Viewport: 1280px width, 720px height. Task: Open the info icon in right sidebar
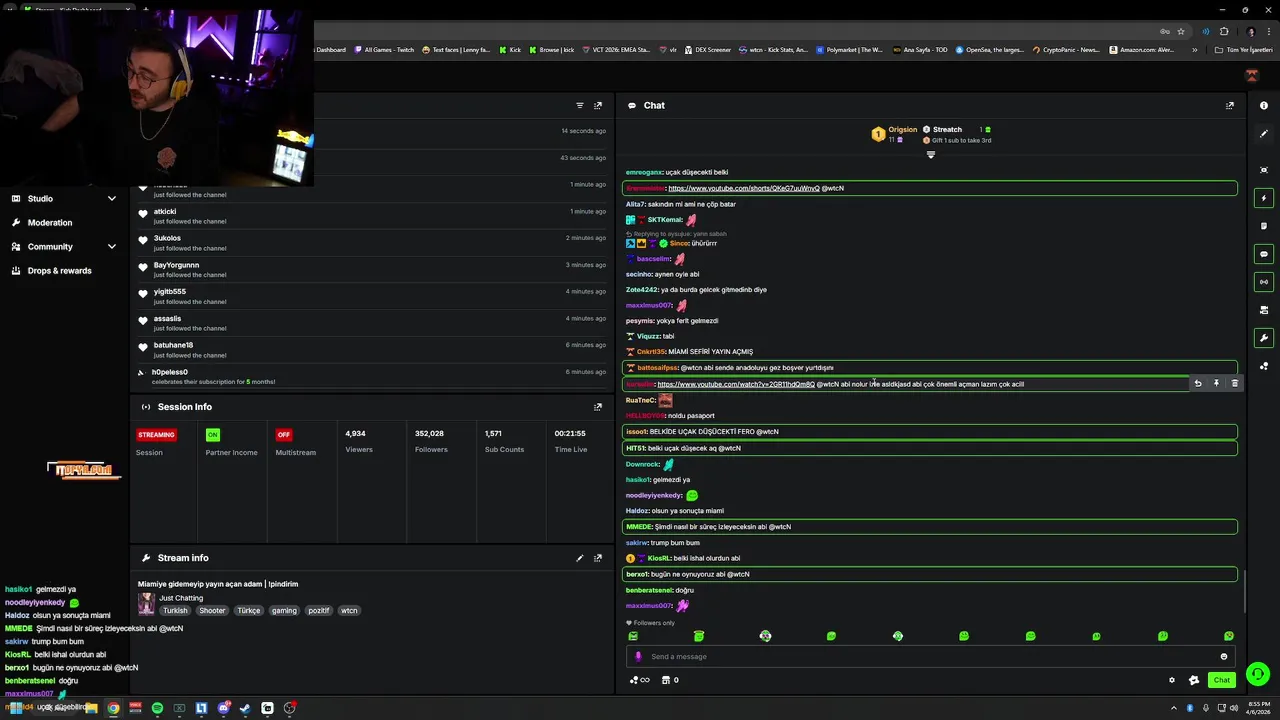pos(1264,105)
